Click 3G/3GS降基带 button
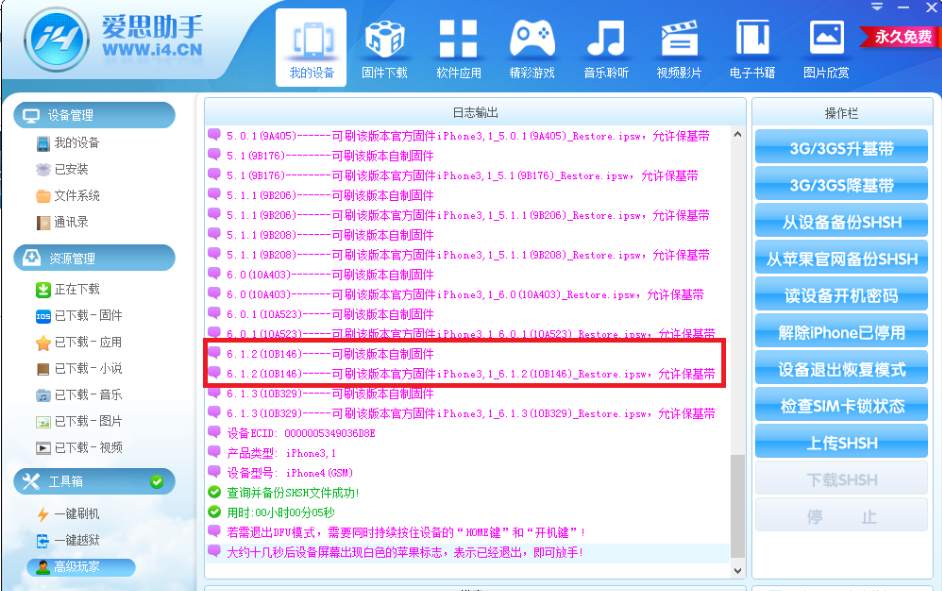Image resolution: width=942 pixels, height=591 pixels. (841, 184)
